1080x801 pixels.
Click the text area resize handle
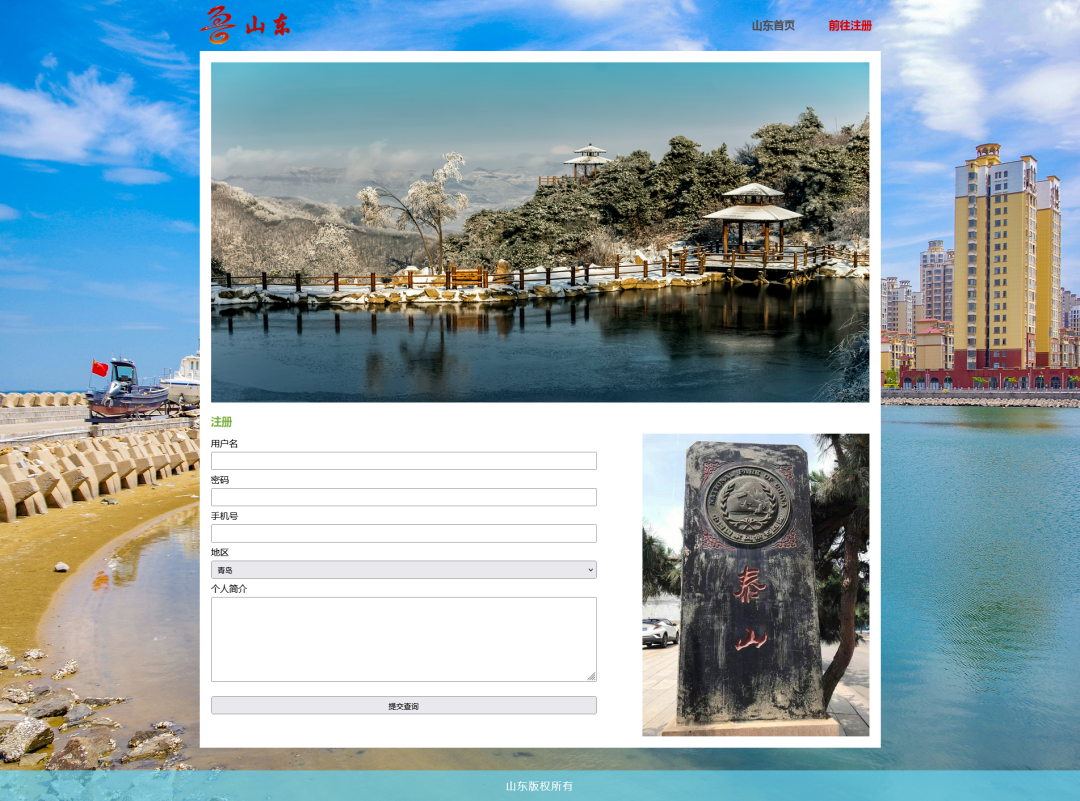click(x=591, y=676)
